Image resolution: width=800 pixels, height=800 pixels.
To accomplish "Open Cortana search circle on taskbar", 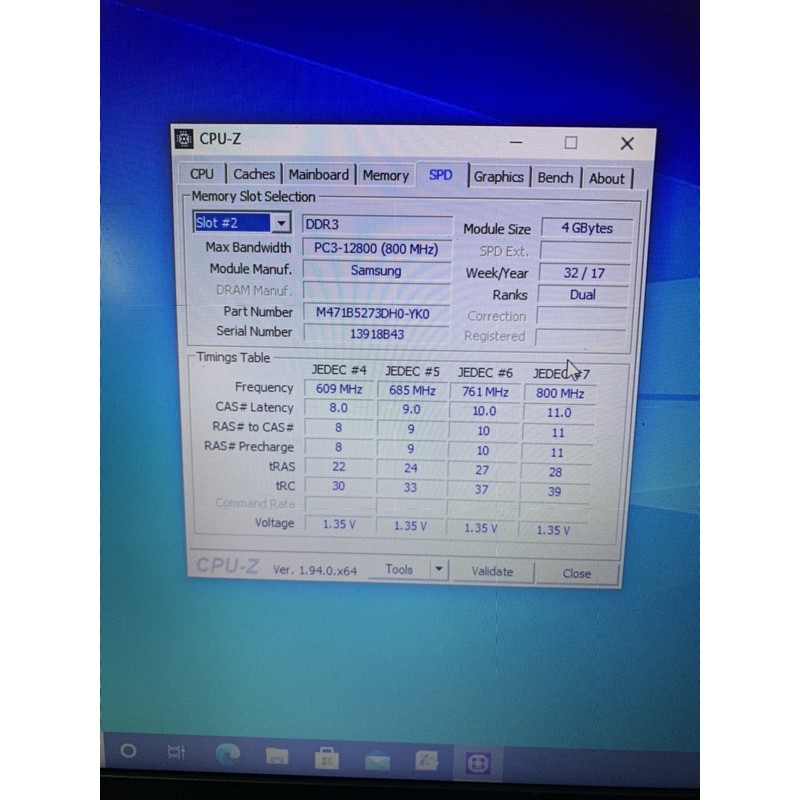I will (128, 751).
